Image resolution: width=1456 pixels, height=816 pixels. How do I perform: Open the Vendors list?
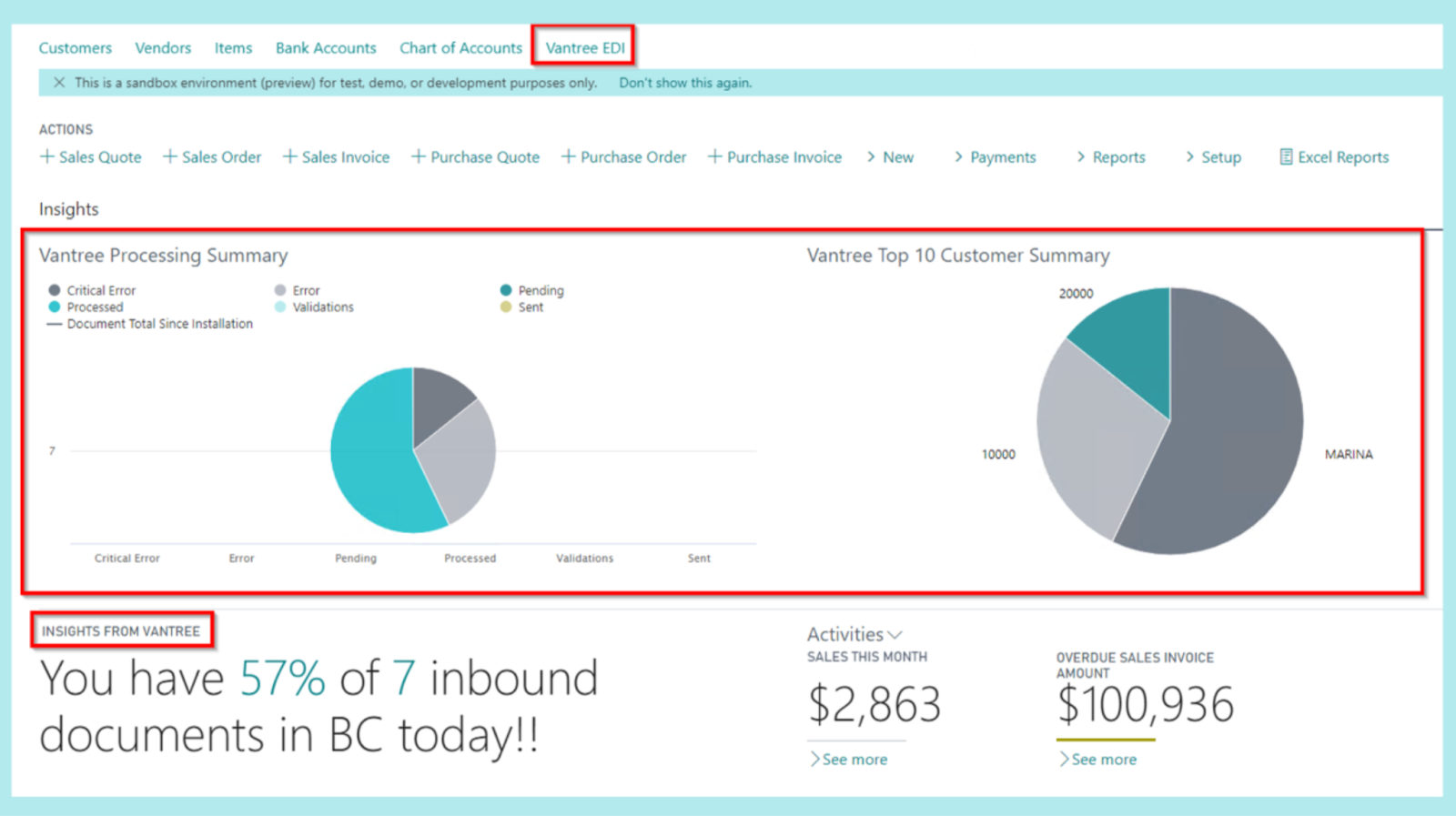coord(163,48)
